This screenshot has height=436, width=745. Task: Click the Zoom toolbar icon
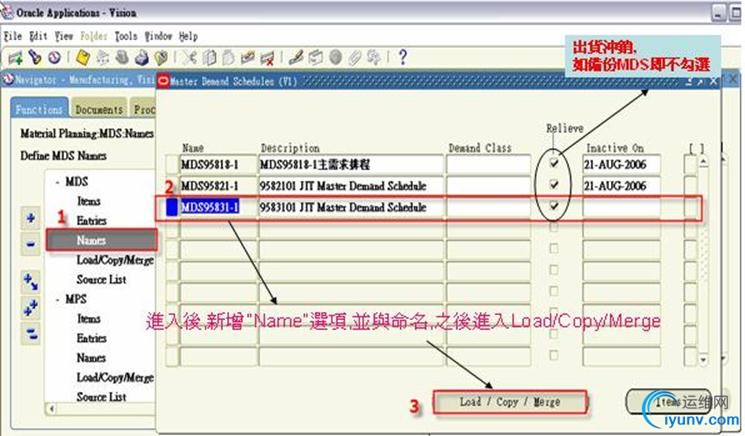(316, 57)
